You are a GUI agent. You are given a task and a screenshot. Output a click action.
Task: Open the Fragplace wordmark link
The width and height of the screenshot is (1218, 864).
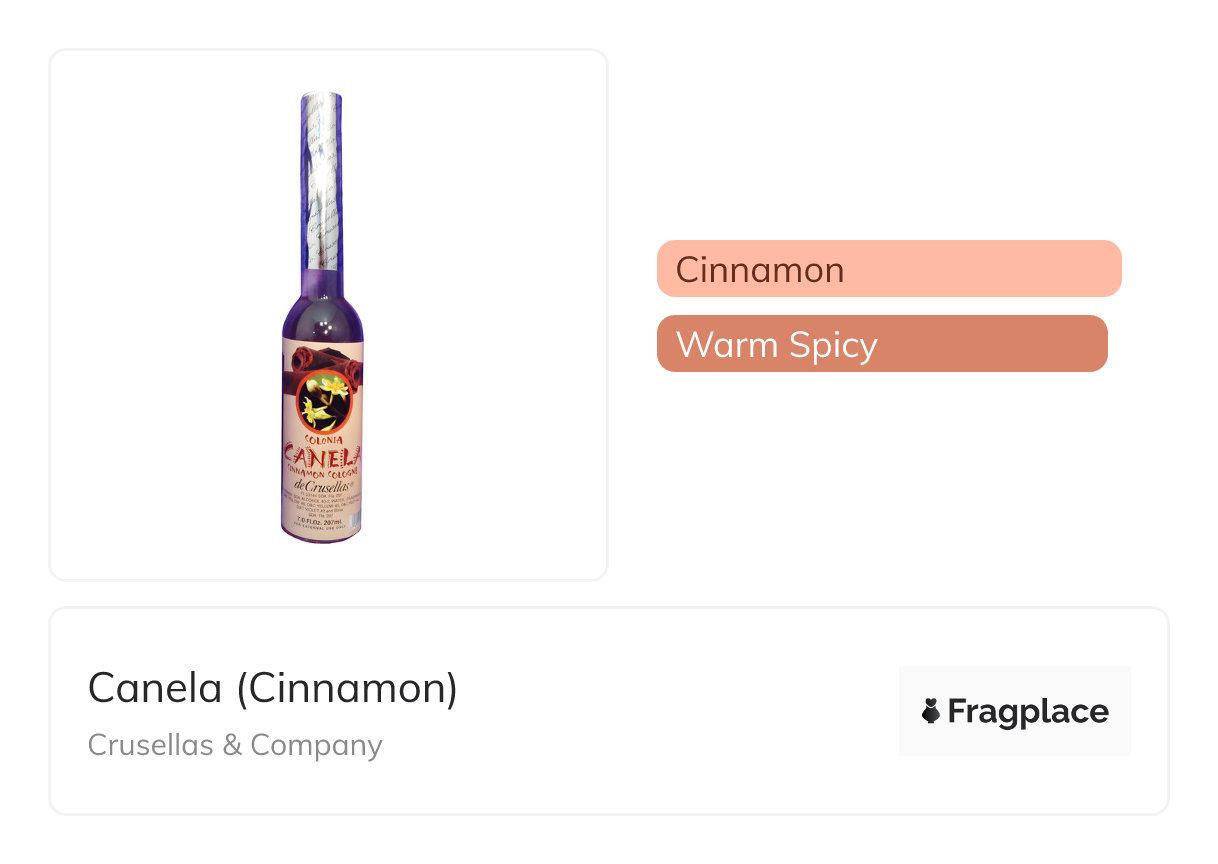click(1027, 711)
